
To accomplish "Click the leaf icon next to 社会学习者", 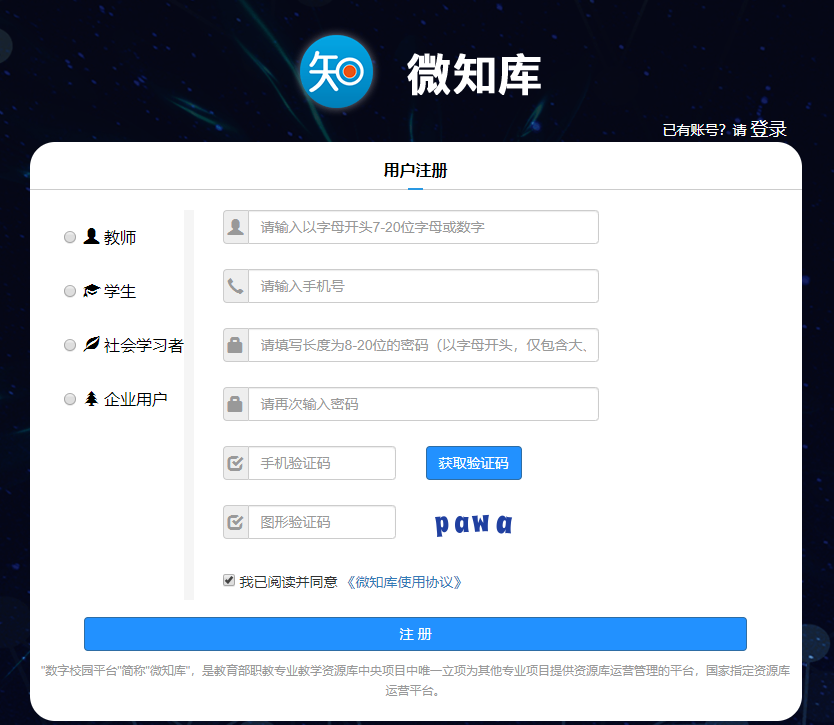I will click(91, 344).
